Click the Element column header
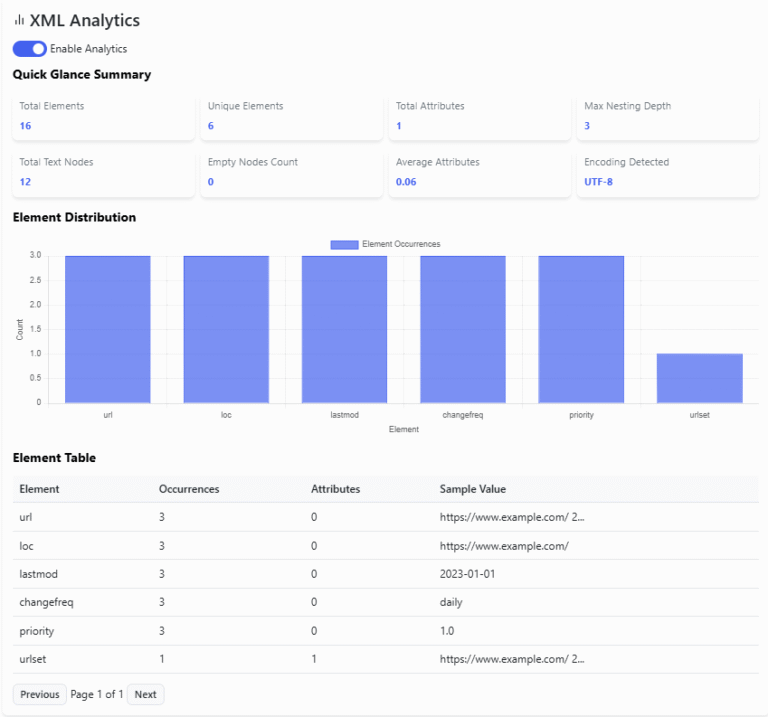 click(x=40, y=489)
